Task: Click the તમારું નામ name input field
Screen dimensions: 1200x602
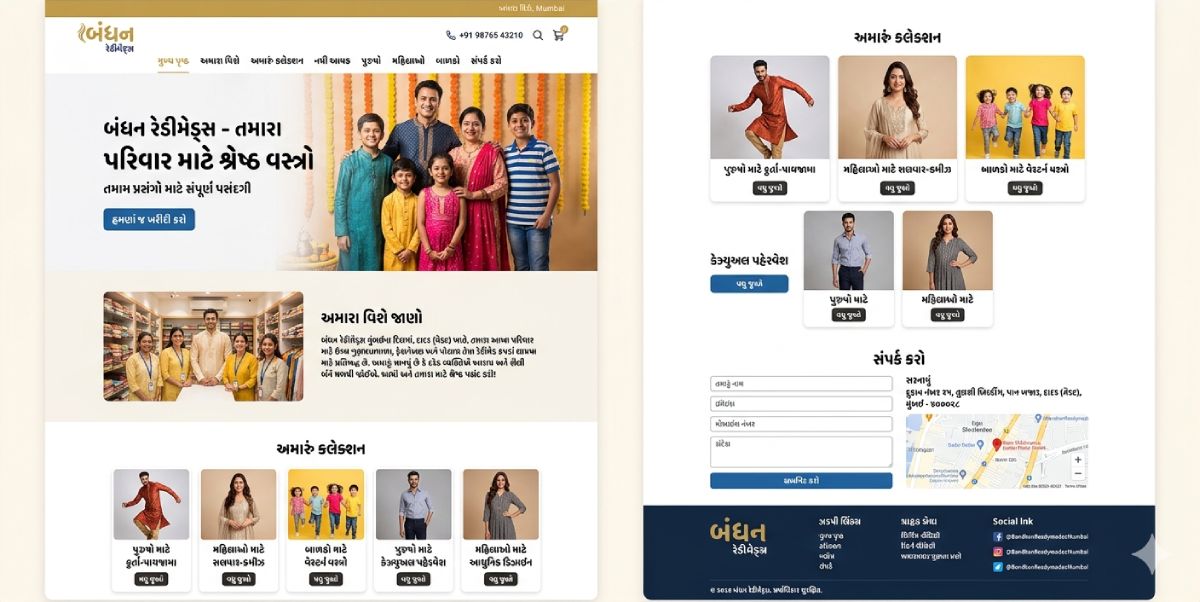Action: (801, 384)
